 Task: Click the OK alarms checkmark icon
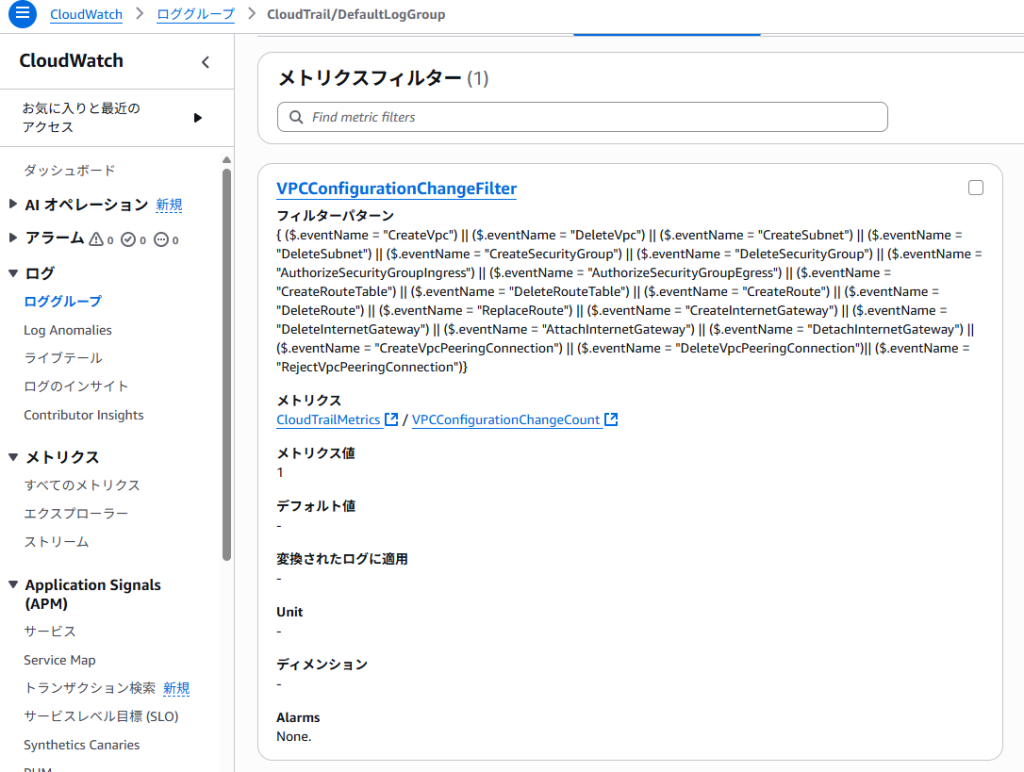click(129, 240)
